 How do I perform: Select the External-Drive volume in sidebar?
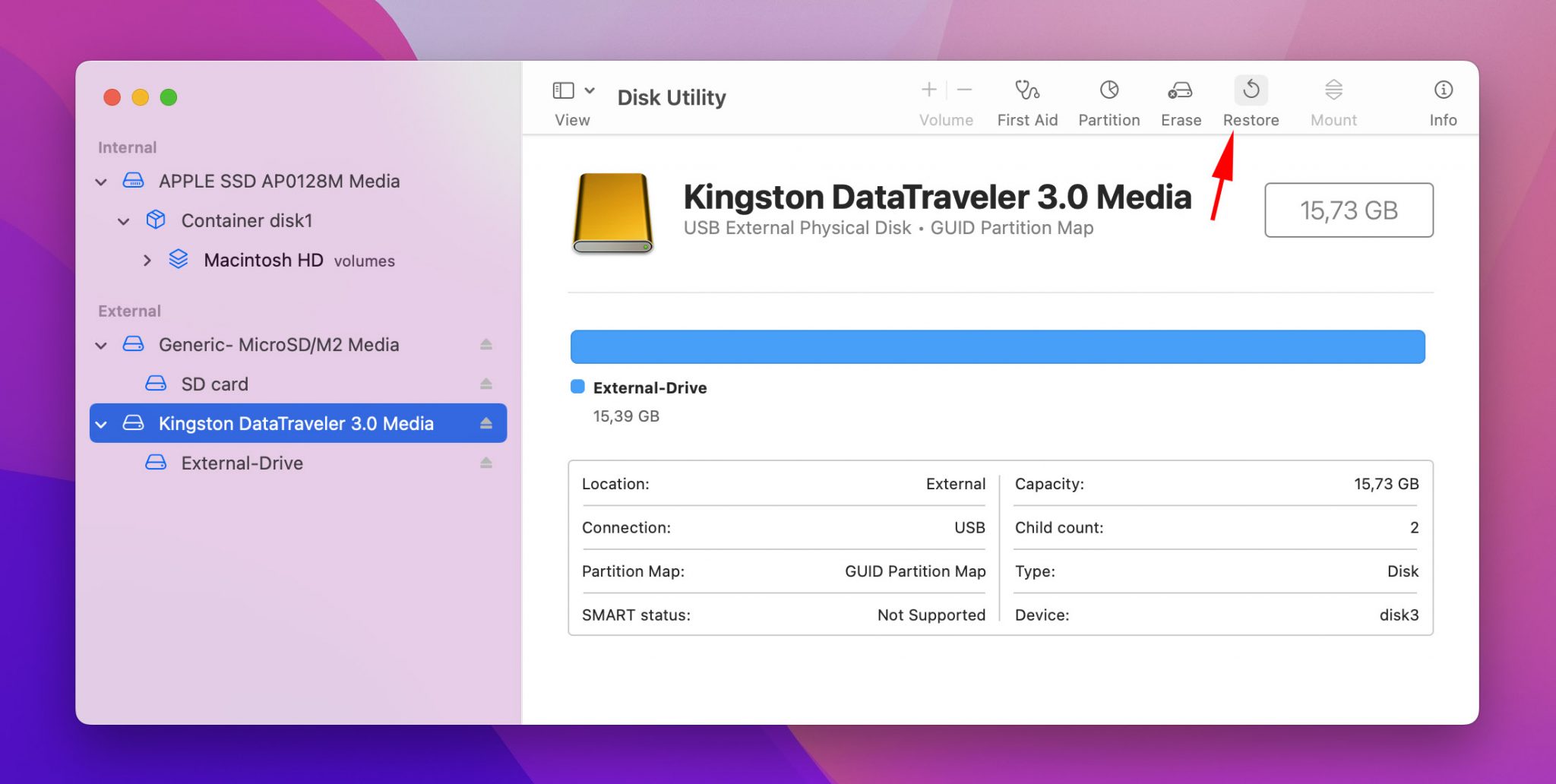click(x=242, y=463)
